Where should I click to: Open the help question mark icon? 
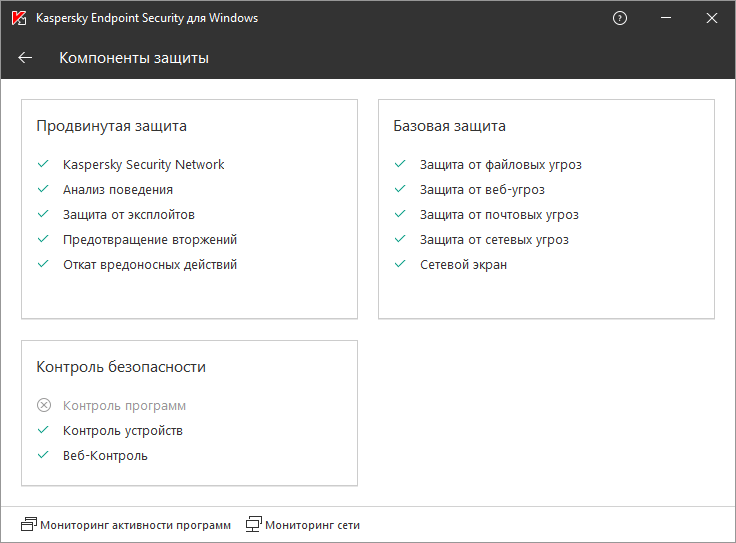(x=620, y=18)
